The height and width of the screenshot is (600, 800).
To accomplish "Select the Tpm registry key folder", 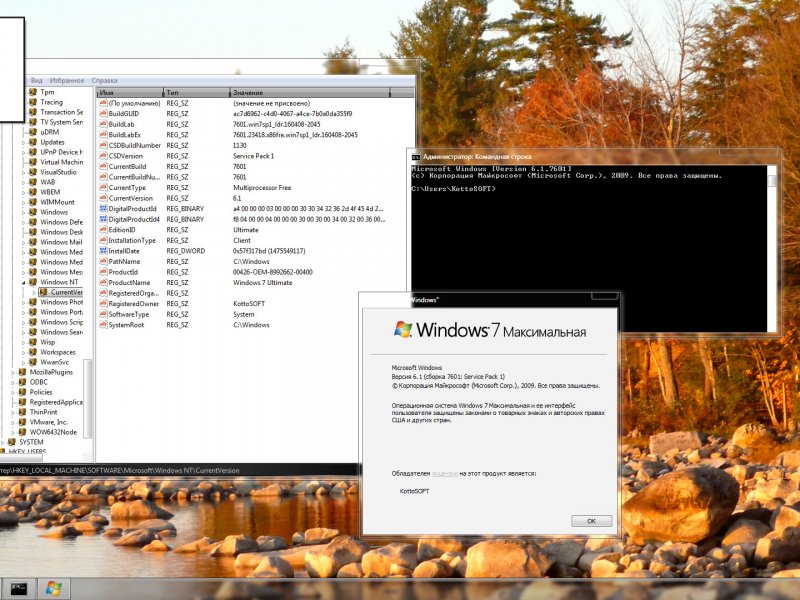I will [x=47, y=92].
